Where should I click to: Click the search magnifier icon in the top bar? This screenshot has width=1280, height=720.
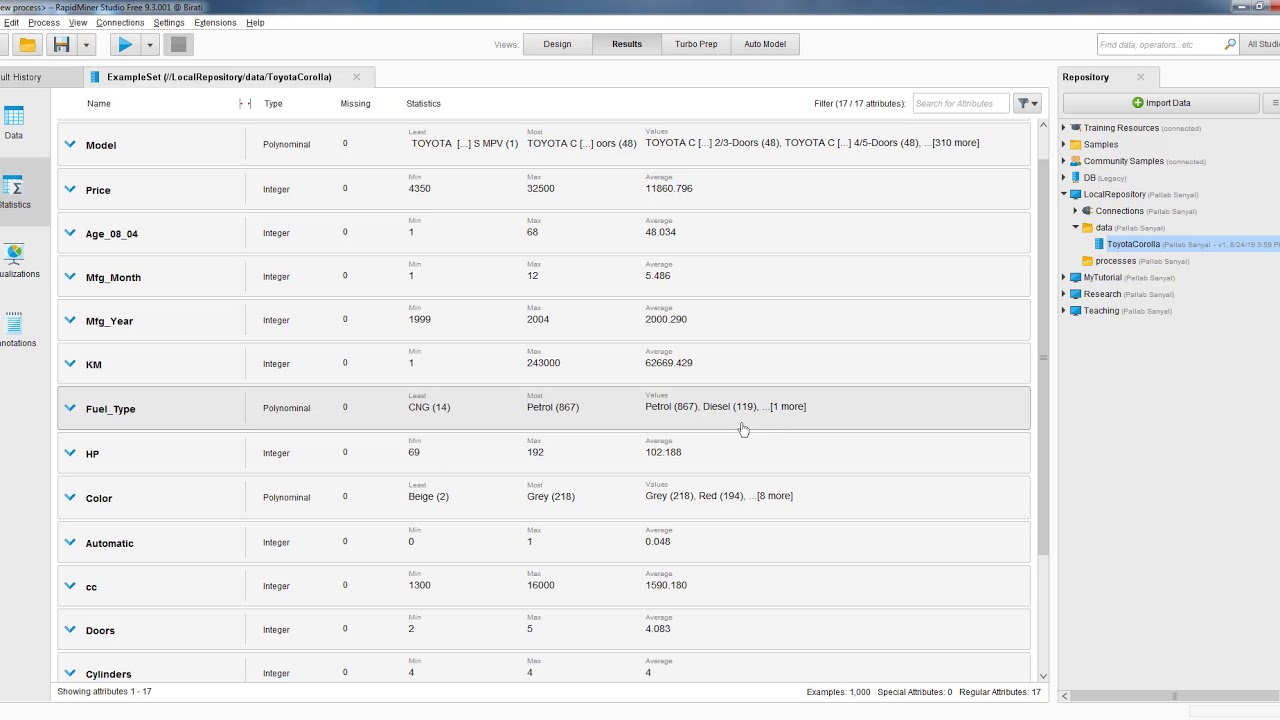[x=1230, y=44]
